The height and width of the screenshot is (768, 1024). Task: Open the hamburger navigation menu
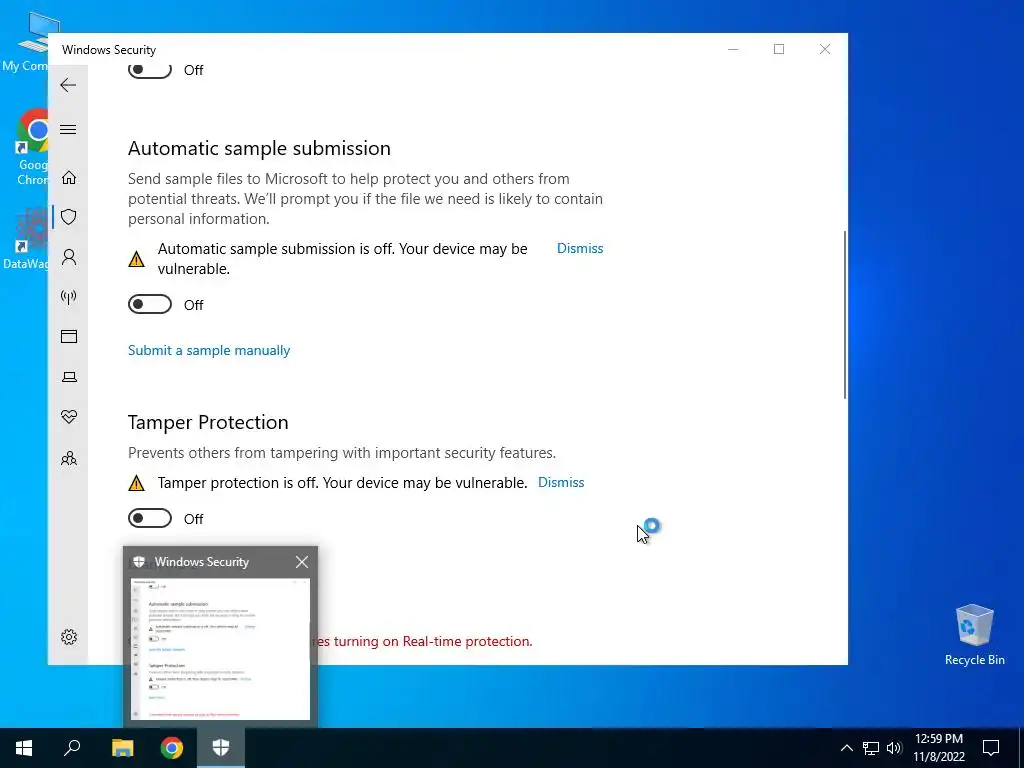[x=68, y=129]
